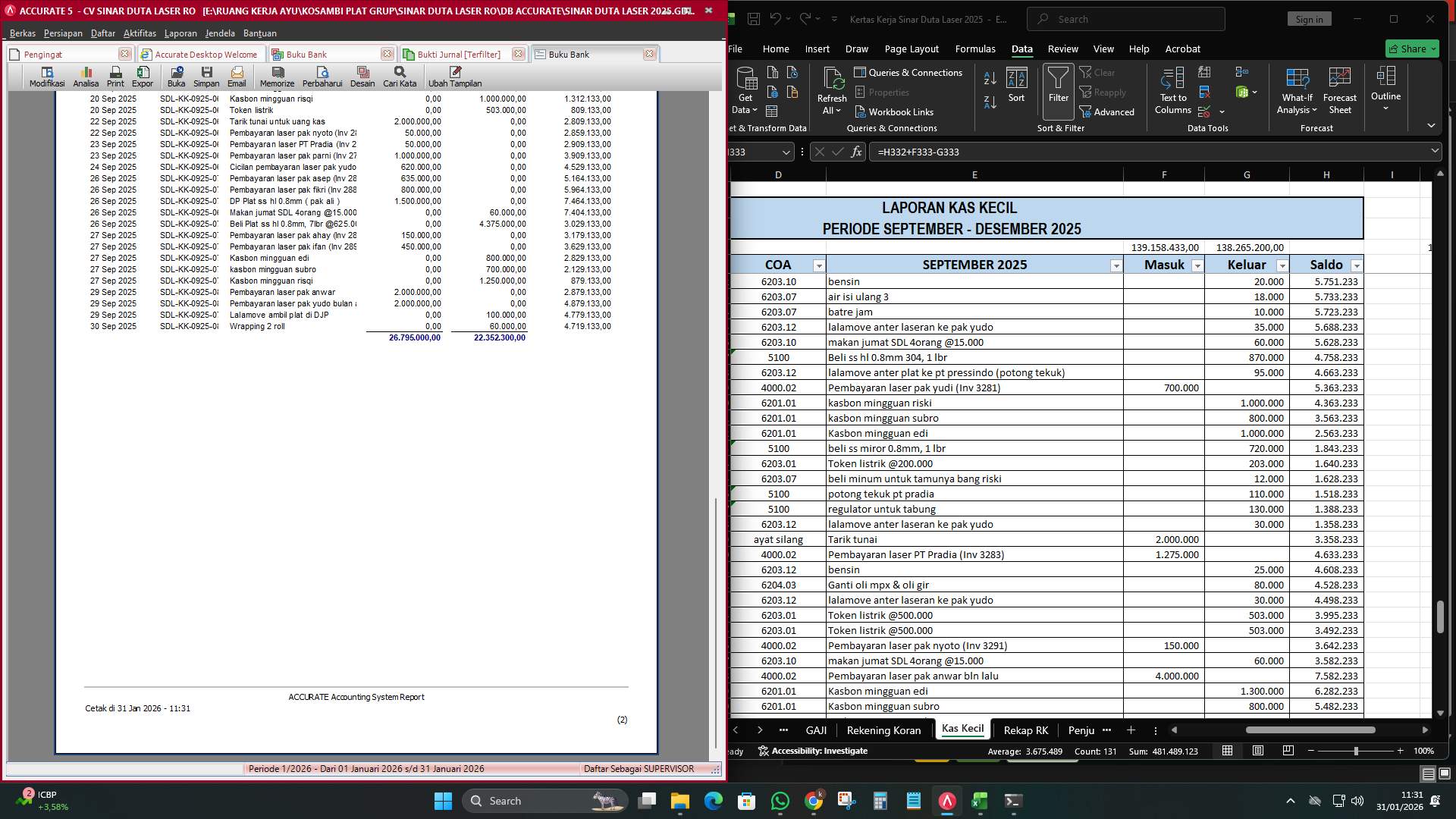Click the Memorize icon in Accurate
The width and height of the screenshot is (1456, 819).
click(x=278, y=76)
